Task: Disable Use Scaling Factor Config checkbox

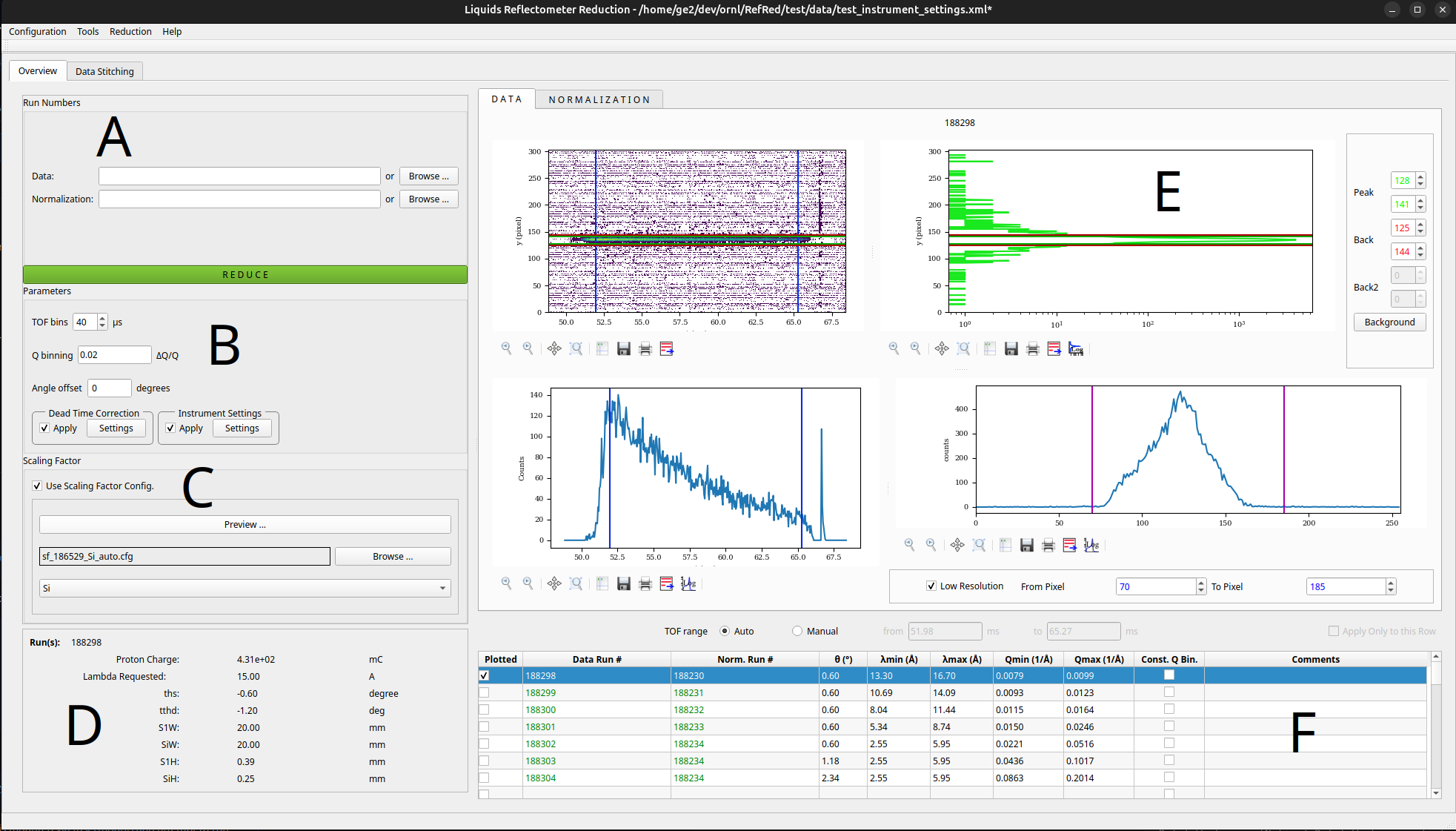Action: 37,486
